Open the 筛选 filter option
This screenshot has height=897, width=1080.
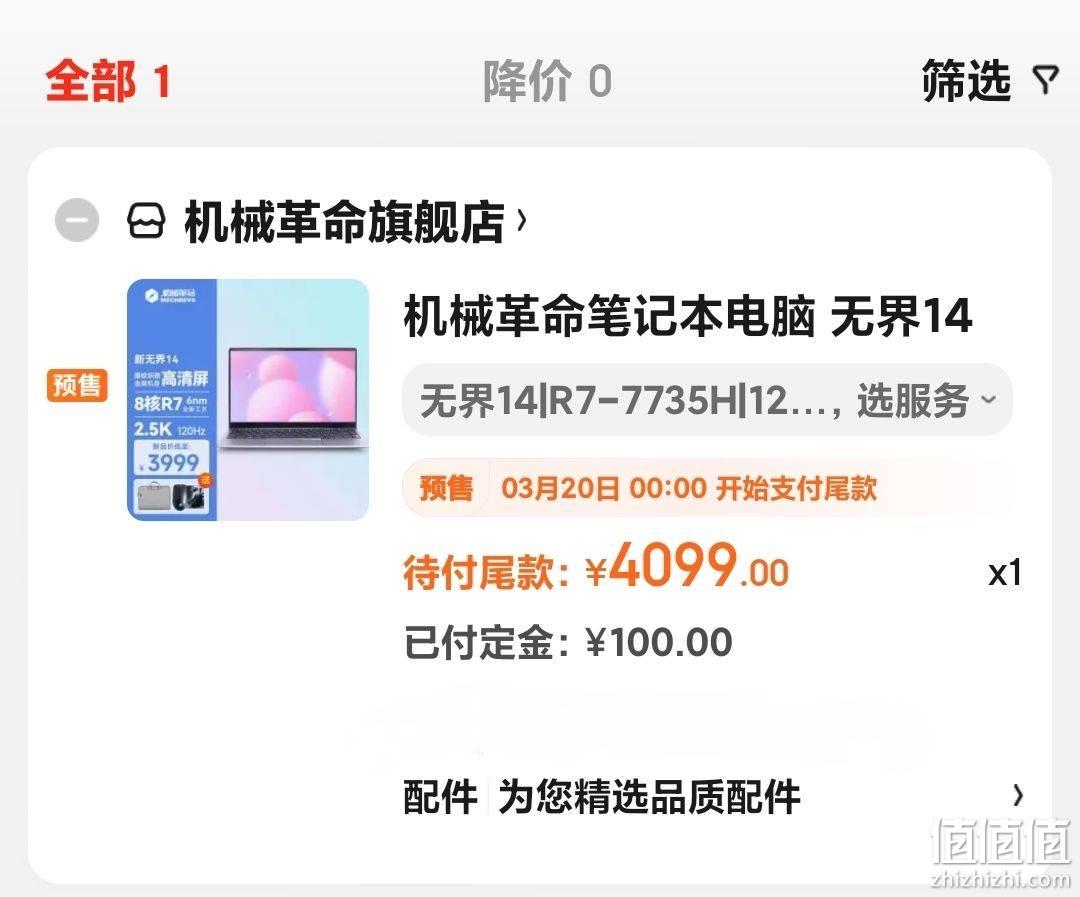[x=990, y=81]
